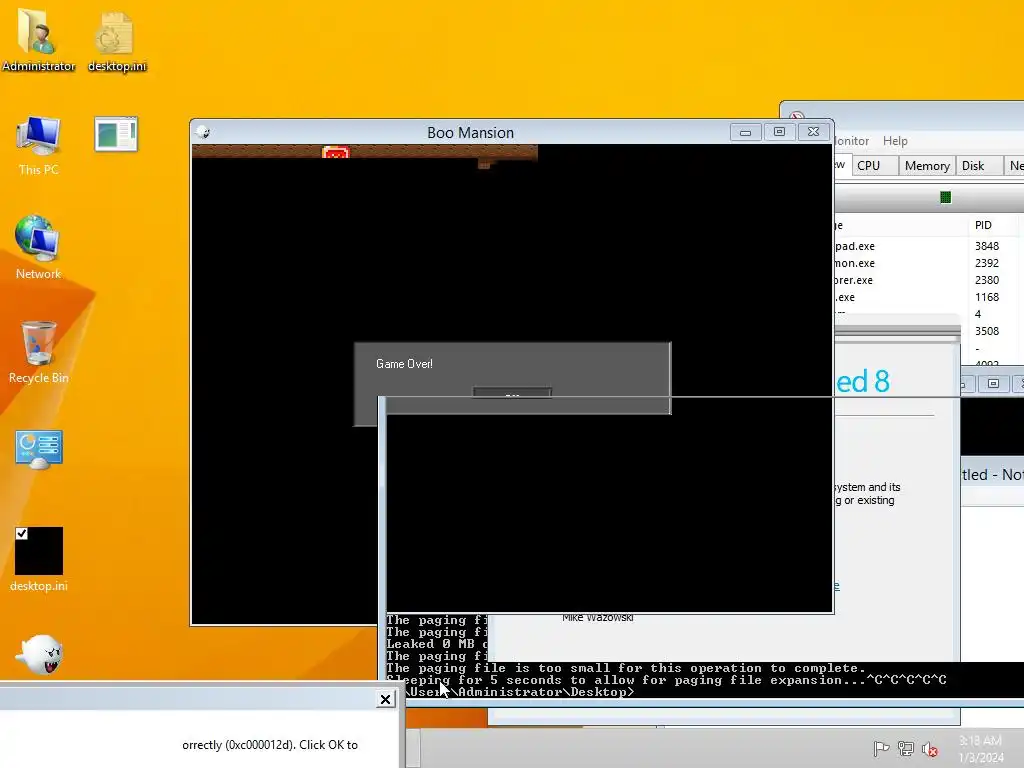Switch to the CPU tab

[874, 165]
